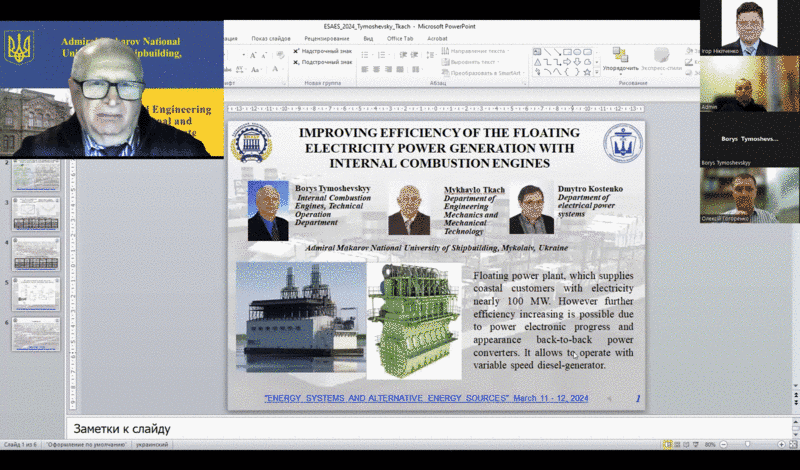Open the 'Экспресс-стили' quick styles gallery
Image resolution: width=800 pixels, height=470 pixels.
click(x=661, y=60)
